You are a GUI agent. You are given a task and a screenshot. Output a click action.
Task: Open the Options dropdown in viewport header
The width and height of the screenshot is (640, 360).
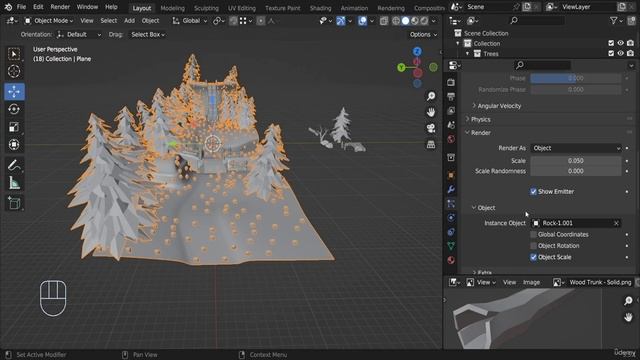click(x=423, y=35)
